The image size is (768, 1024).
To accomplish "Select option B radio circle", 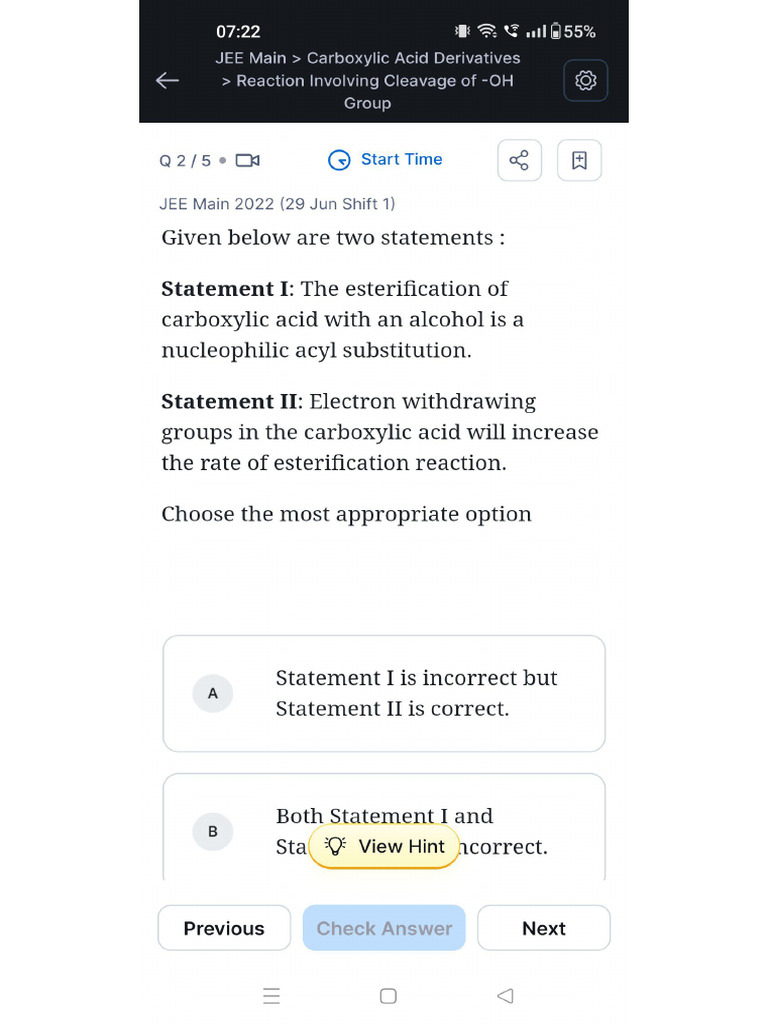I will (x=213, y=831).
